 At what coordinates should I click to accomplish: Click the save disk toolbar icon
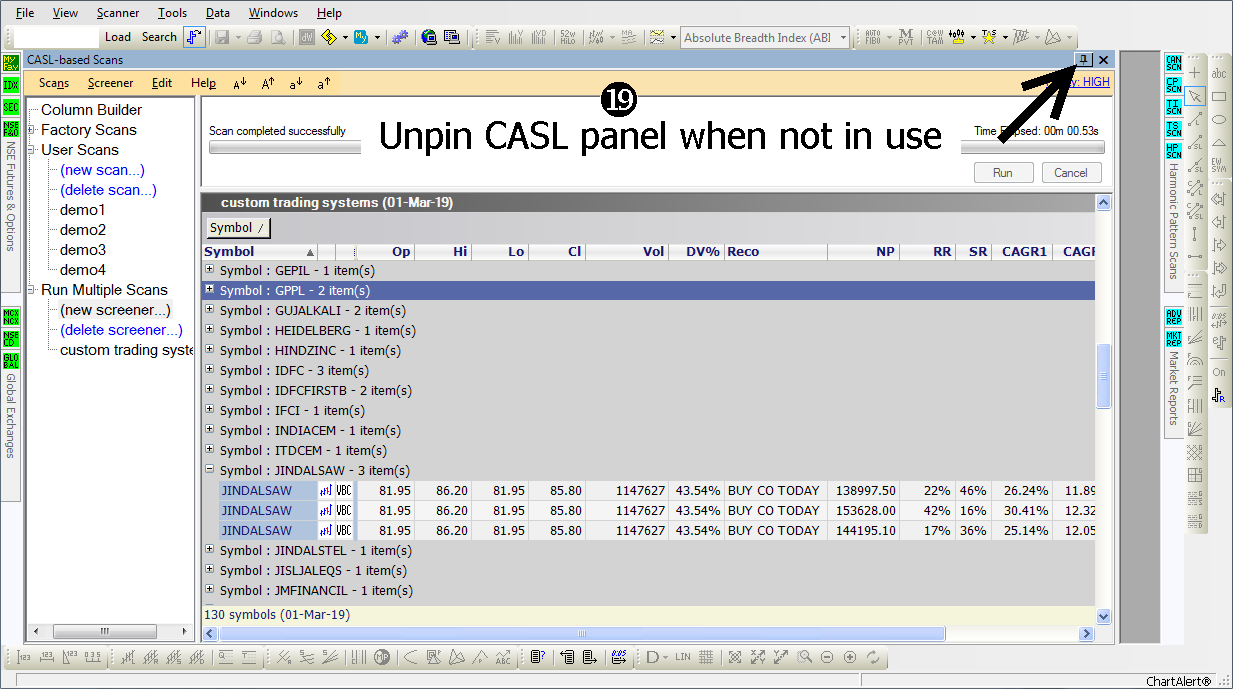coord(221,38)
